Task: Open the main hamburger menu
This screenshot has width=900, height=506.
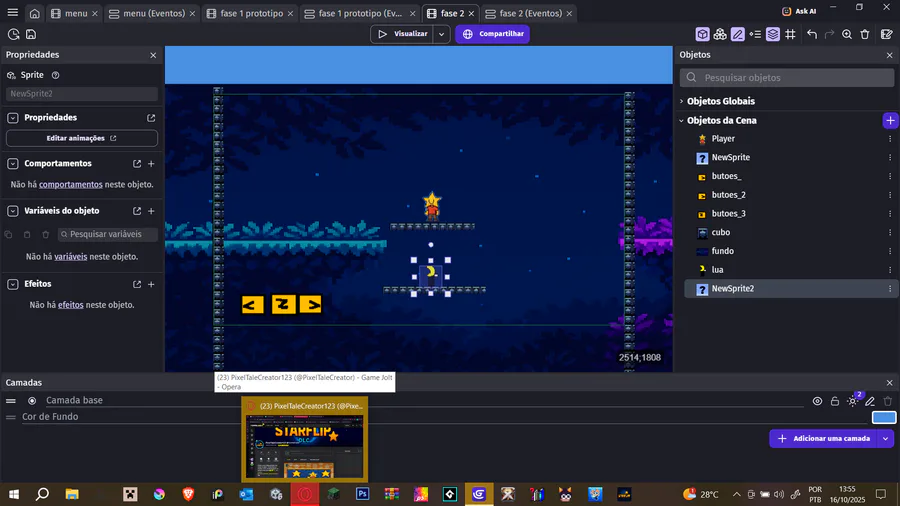Action: click(13, 13)
